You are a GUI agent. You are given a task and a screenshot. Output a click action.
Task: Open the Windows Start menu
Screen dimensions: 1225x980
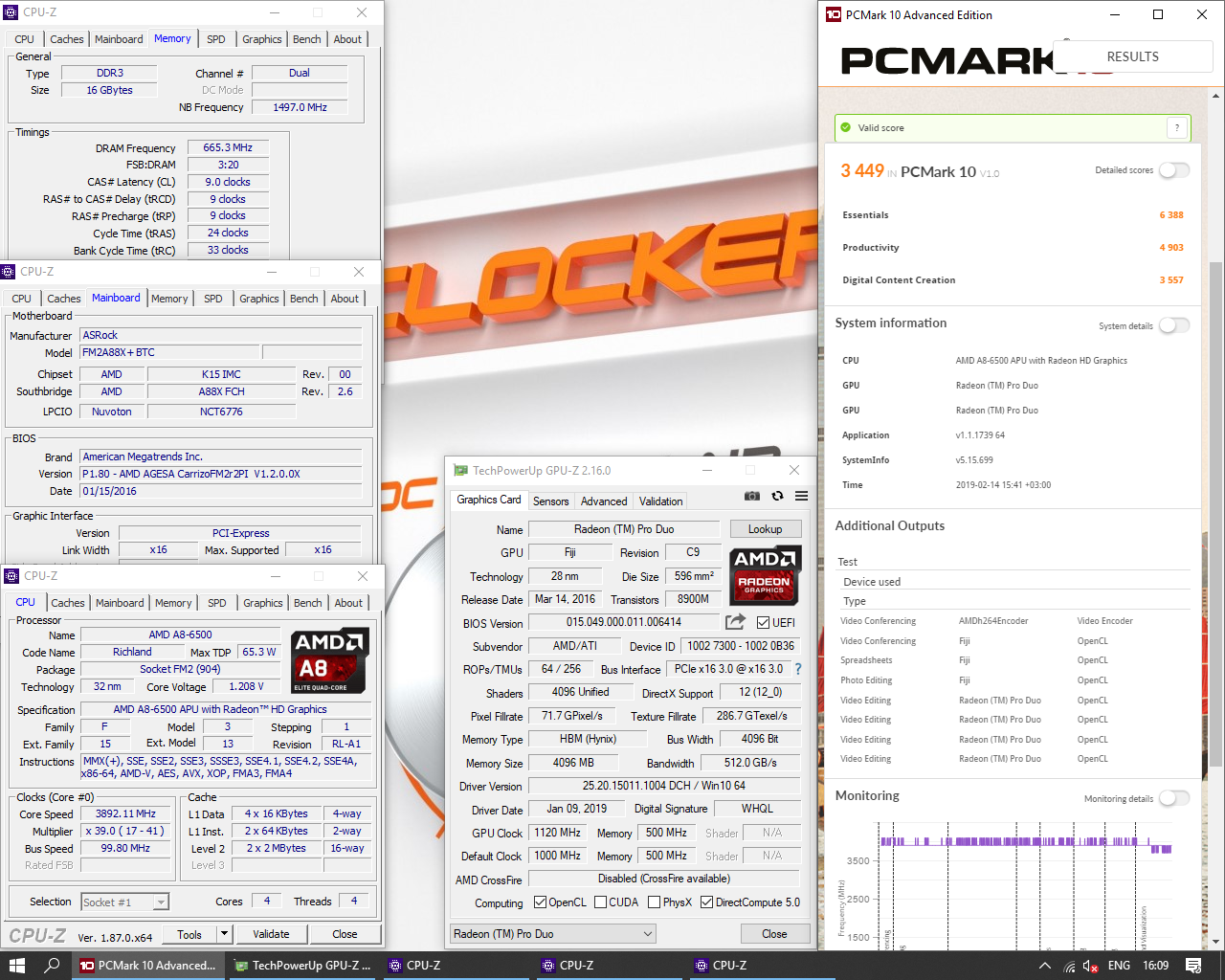(x=16, y=966)
